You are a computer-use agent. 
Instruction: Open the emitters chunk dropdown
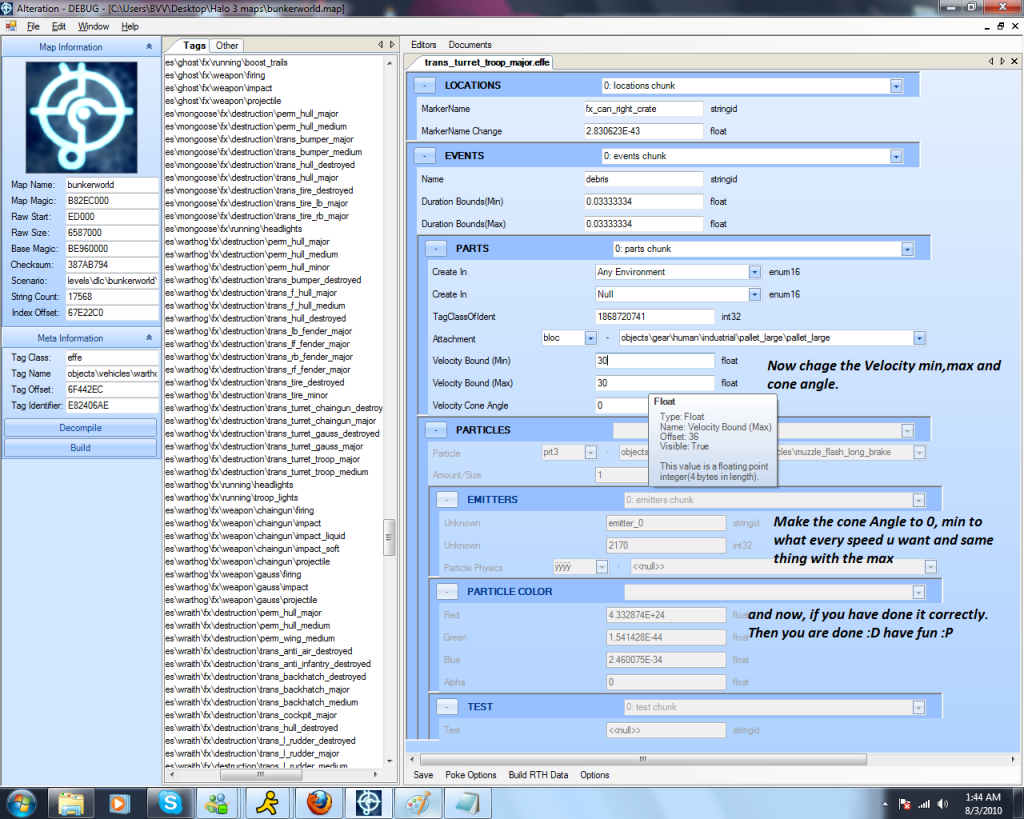point(918,500)
